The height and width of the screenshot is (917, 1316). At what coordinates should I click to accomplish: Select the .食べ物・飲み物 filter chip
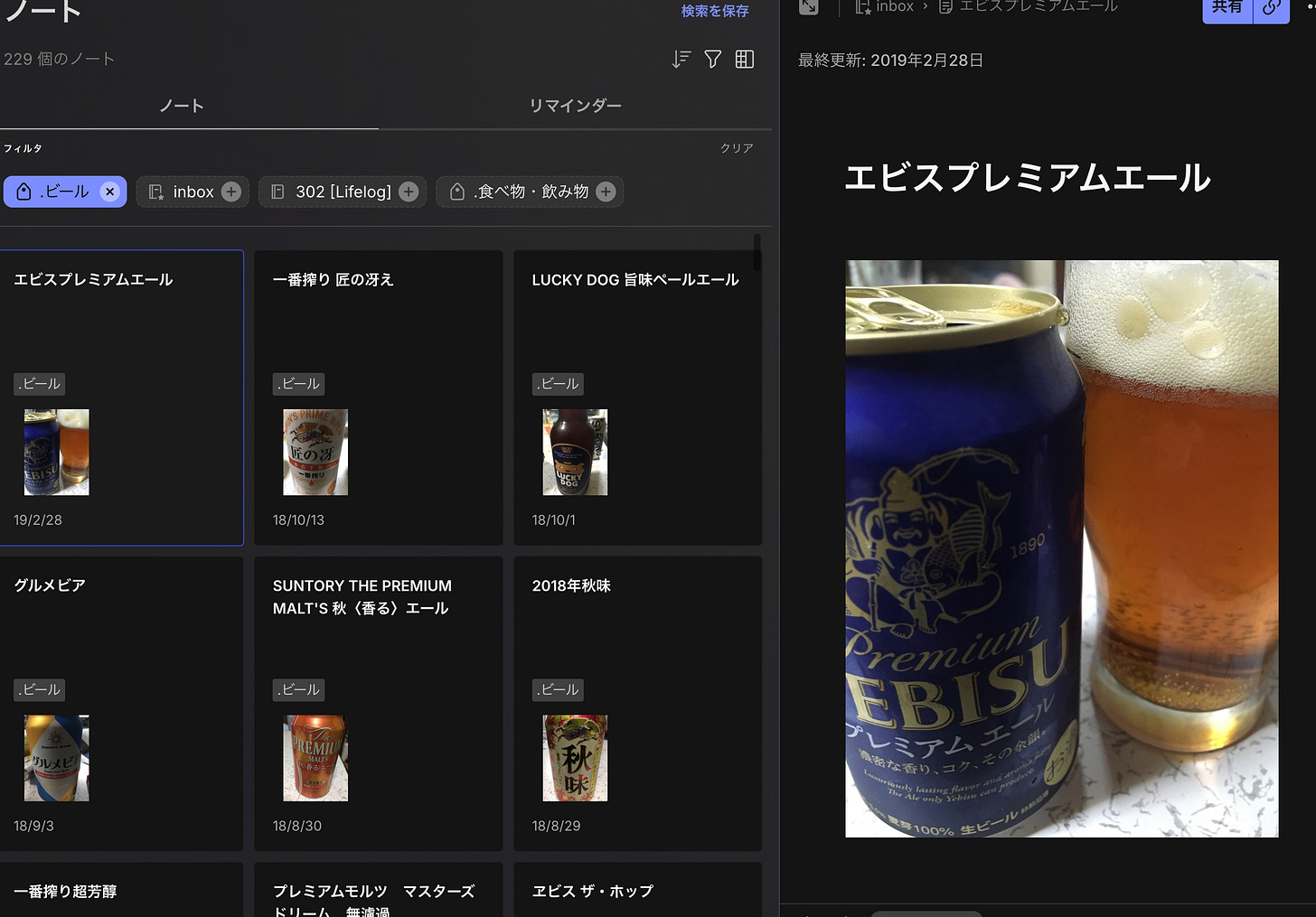tap(530, 192)
